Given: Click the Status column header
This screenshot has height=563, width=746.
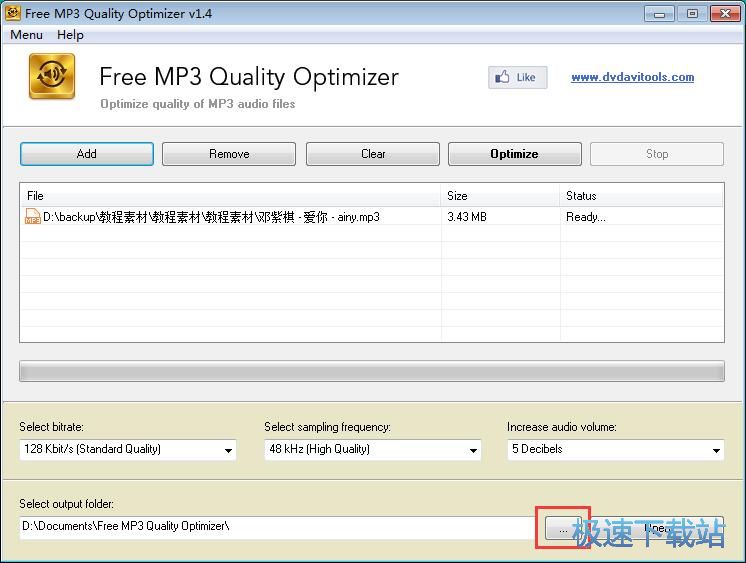Looking at the screenshot, I should click(x=641, y=196).
